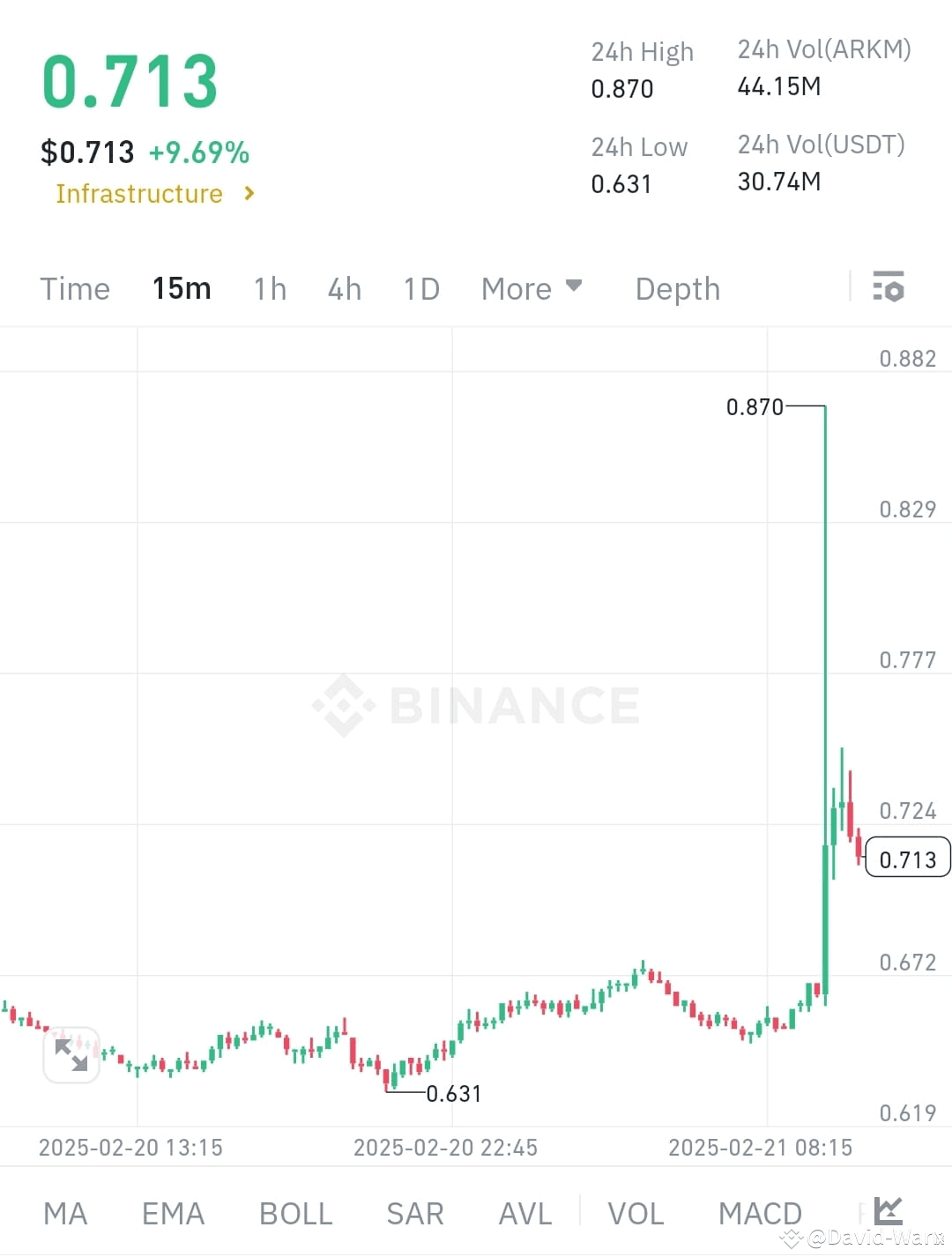The width and height of the screenshot is (952, 1257).
Task: Select the candlestick chart style icon bottom right
Action: coord(889,1211)
